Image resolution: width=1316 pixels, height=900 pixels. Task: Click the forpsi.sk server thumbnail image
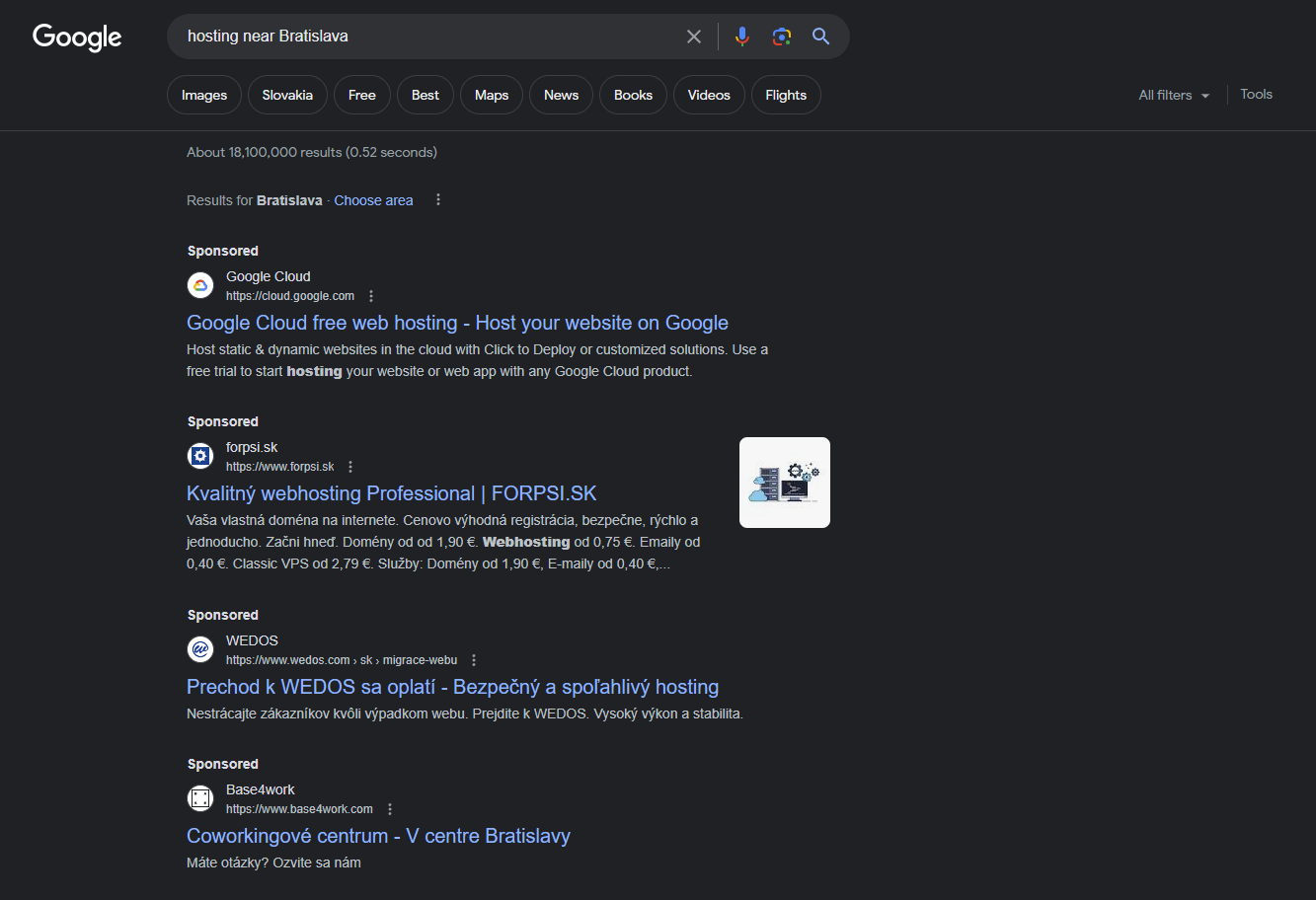[785, 483]
